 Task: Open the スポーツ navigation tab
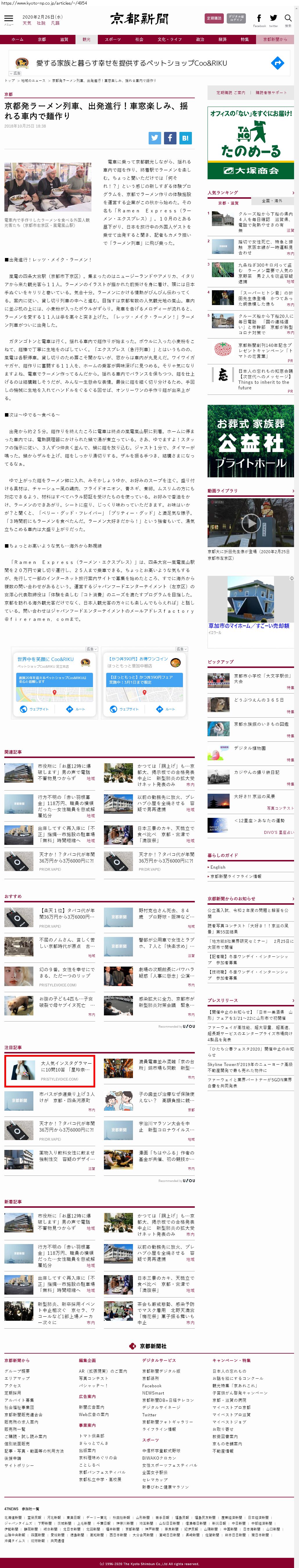pos(112,40)
